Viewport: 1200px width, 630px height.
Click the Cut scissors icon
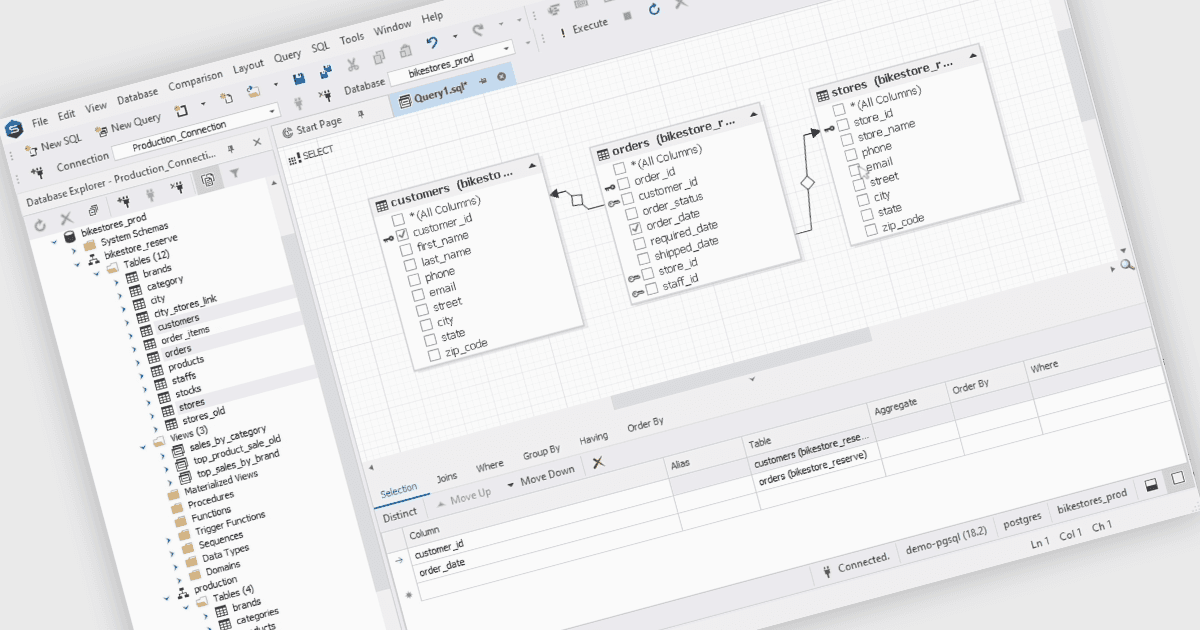352,65
